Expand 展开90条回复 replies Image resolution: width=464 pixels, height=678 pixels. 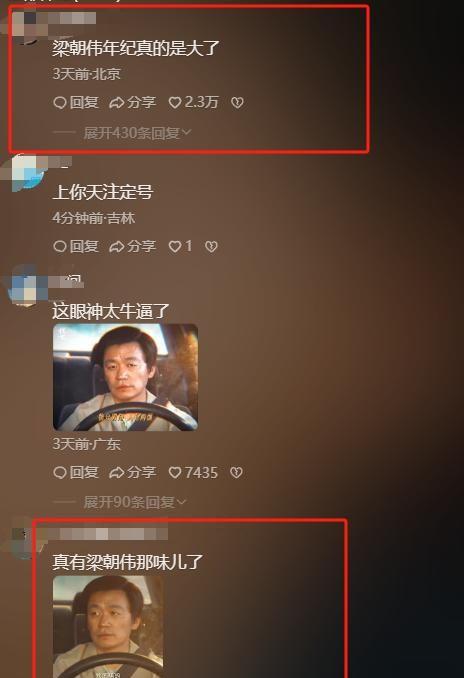134,502
